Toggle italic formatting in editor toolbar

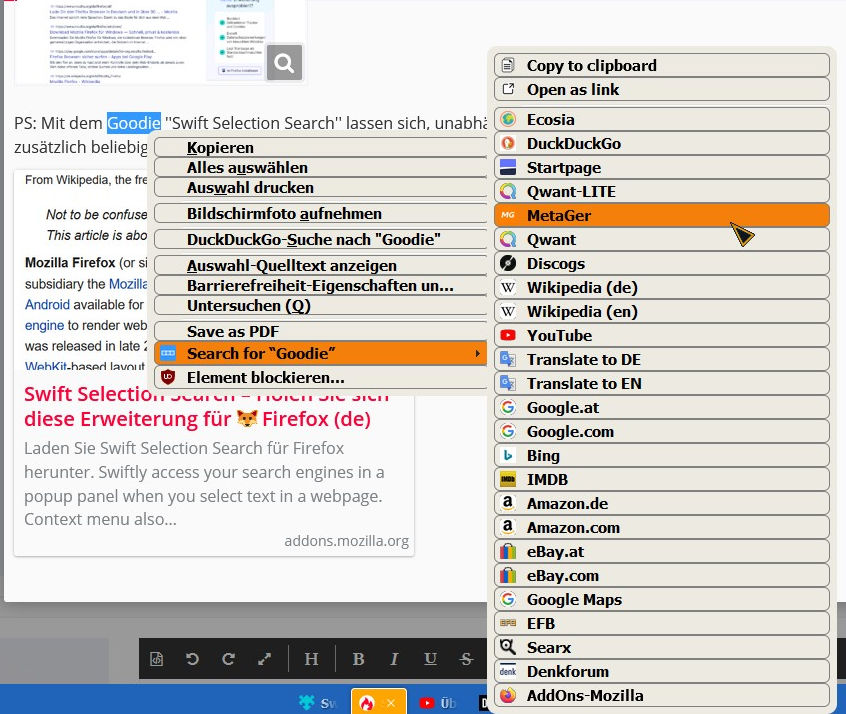tap(394, 659)
